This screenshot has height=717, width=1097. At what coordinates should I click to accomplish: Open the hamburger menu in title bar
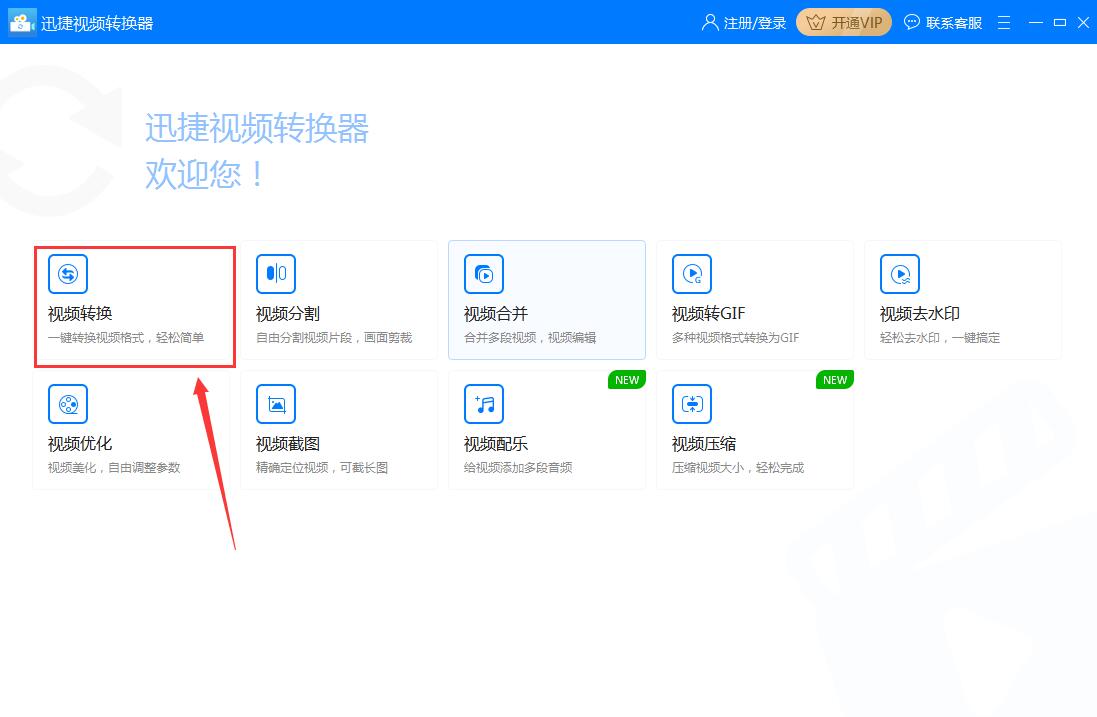pyautogui.click(x=1003, y=21)
